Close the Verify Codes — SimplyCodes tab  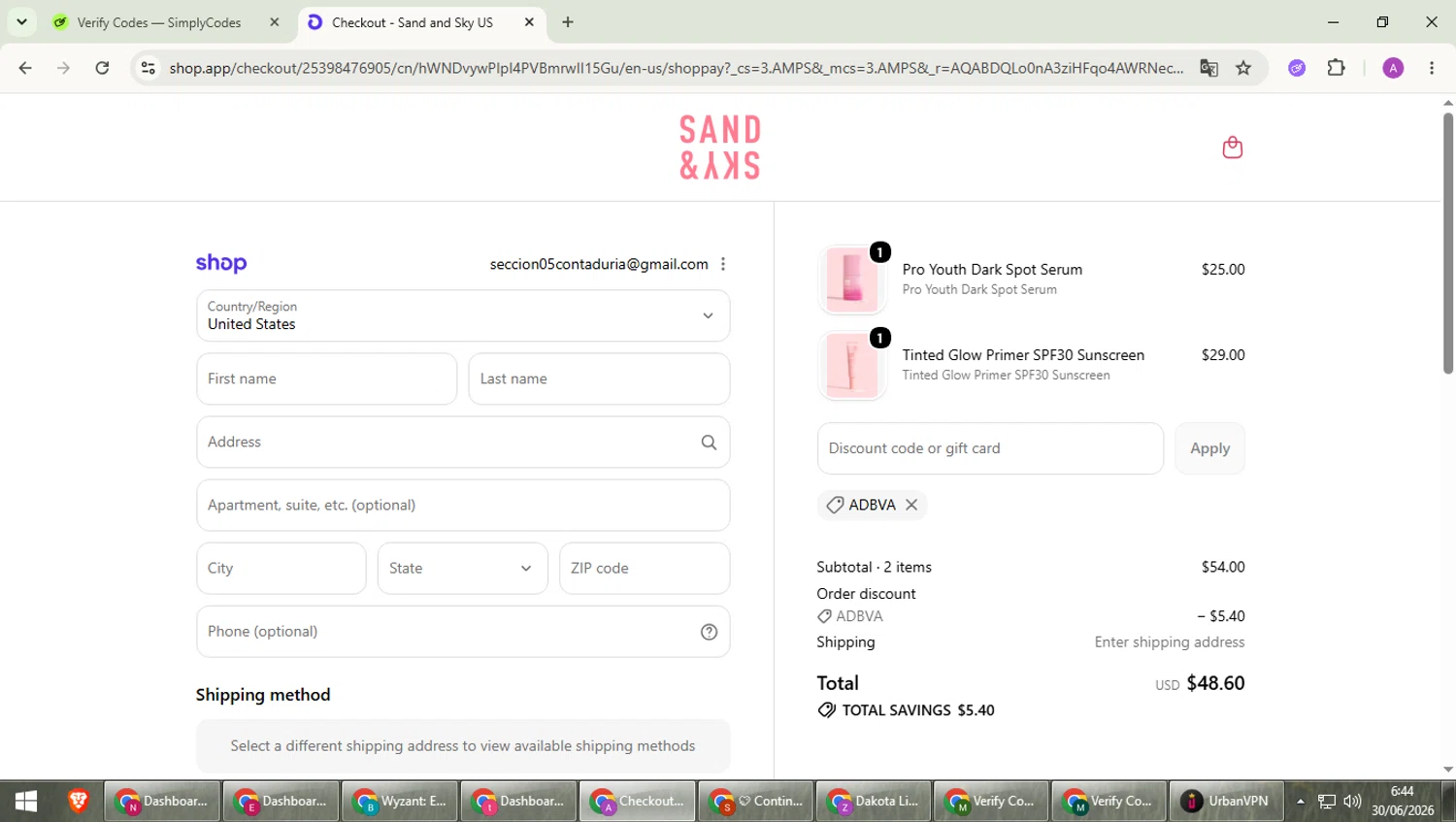tap(275, 22)
